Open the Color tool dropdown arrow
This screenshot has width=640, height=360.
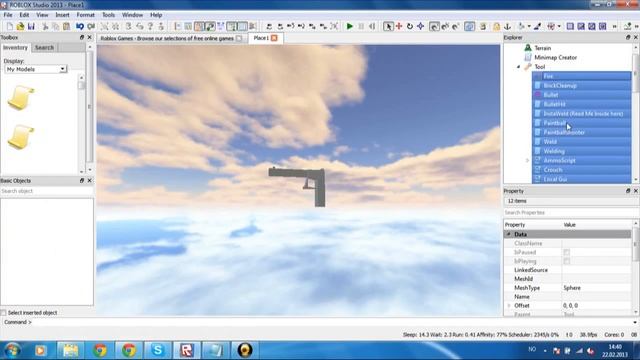coord(529,27)
